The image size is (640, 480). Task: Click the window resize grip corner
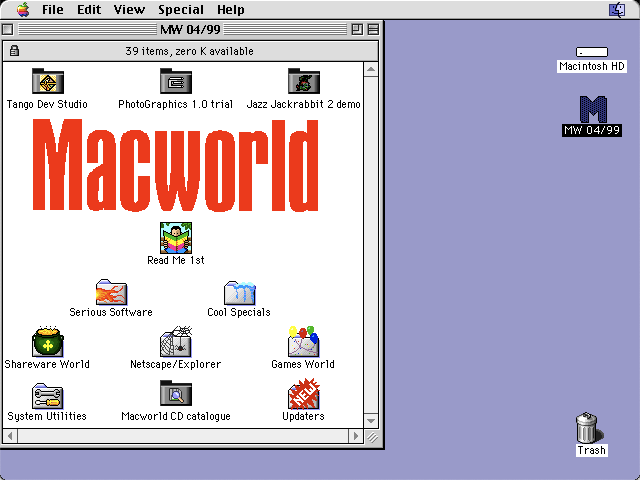(x=371, y=437)
